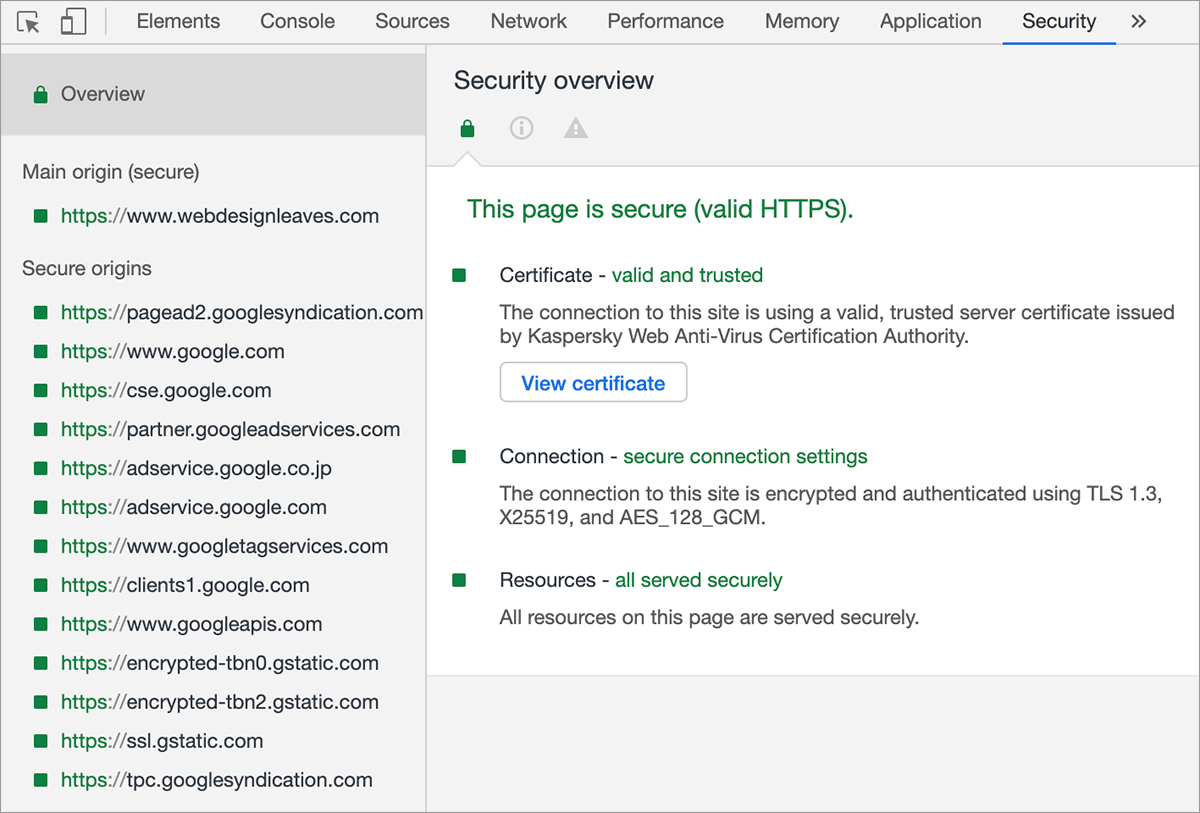1200x813 pixels.
Task: Open the cse.google.com origin
Action: click(166, 391)
